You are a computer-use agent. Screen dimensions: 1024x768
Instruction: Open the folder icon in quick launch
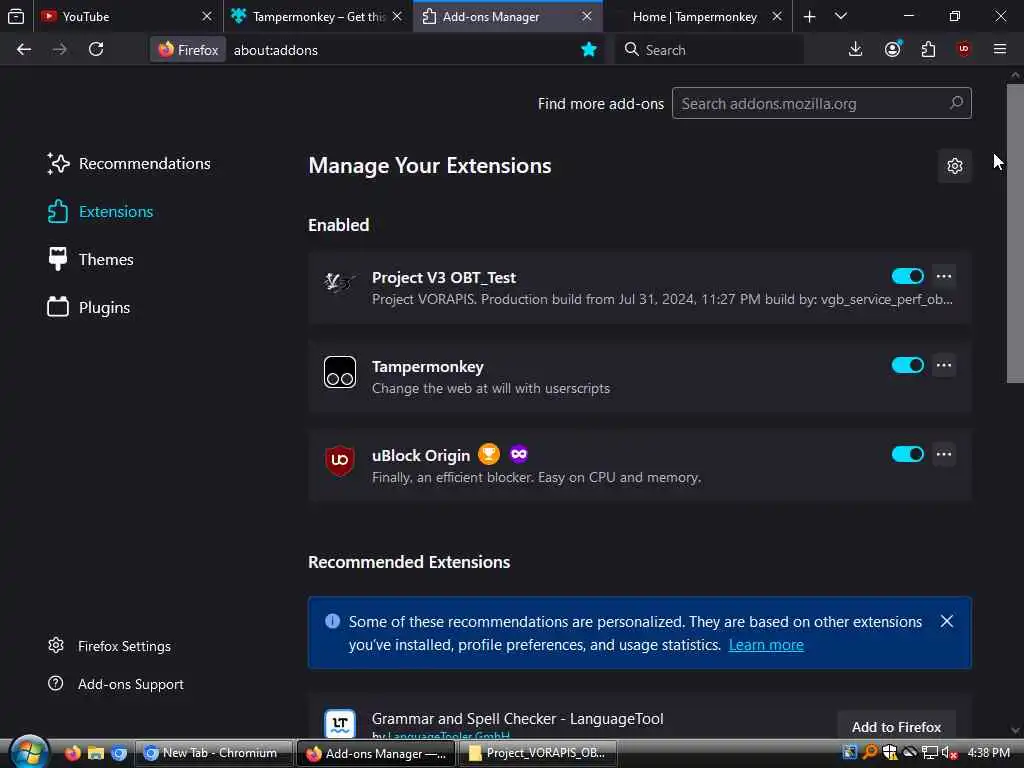96,753
